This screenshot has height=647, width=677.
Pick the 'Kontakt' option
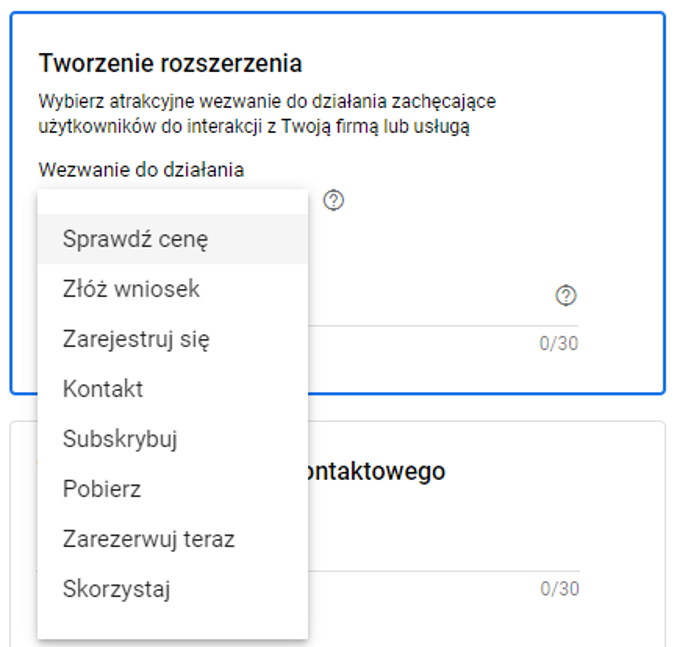[103, 389]
